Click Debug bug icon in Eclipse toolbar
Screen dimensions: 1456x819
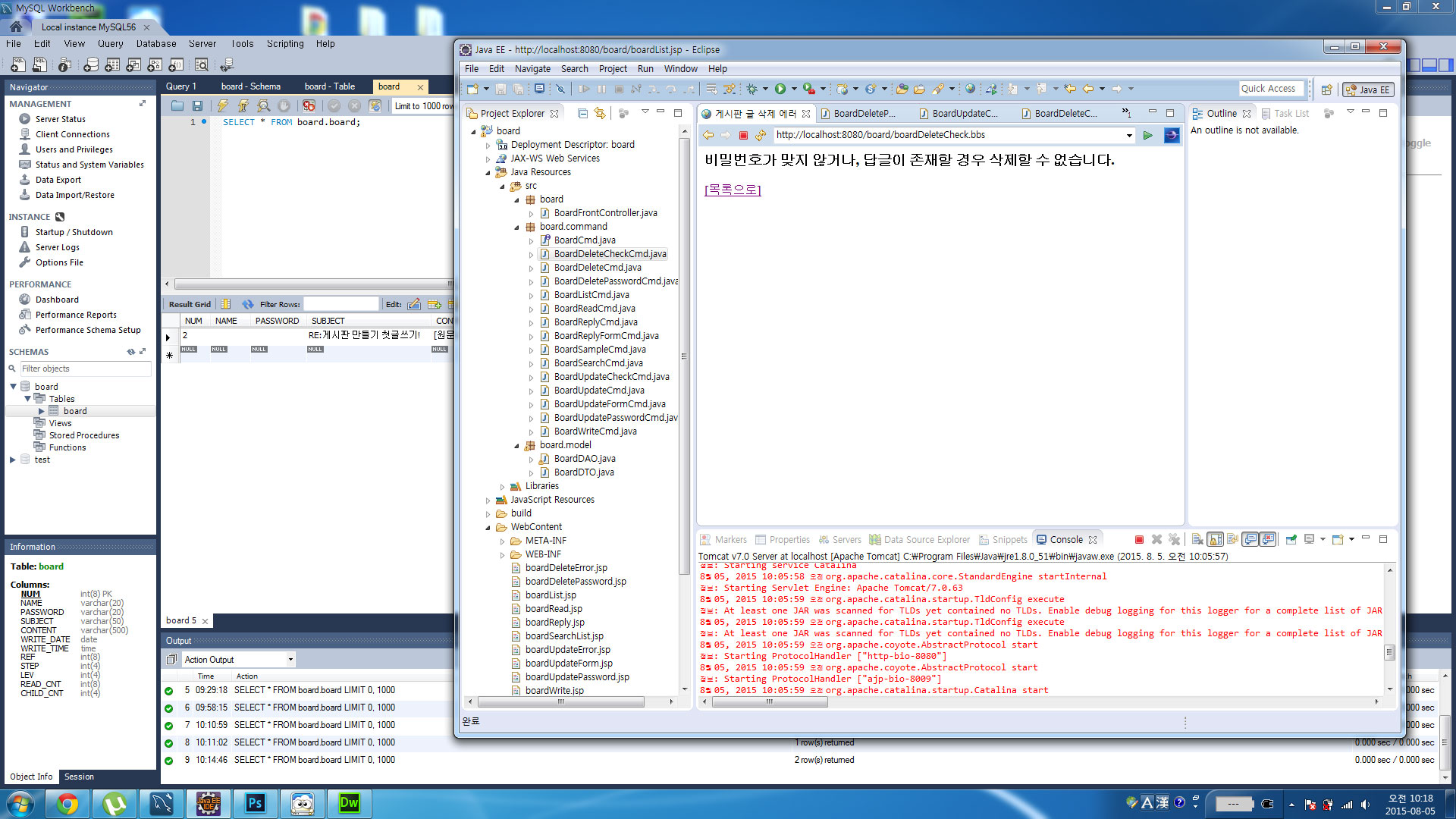pos(752,89)
